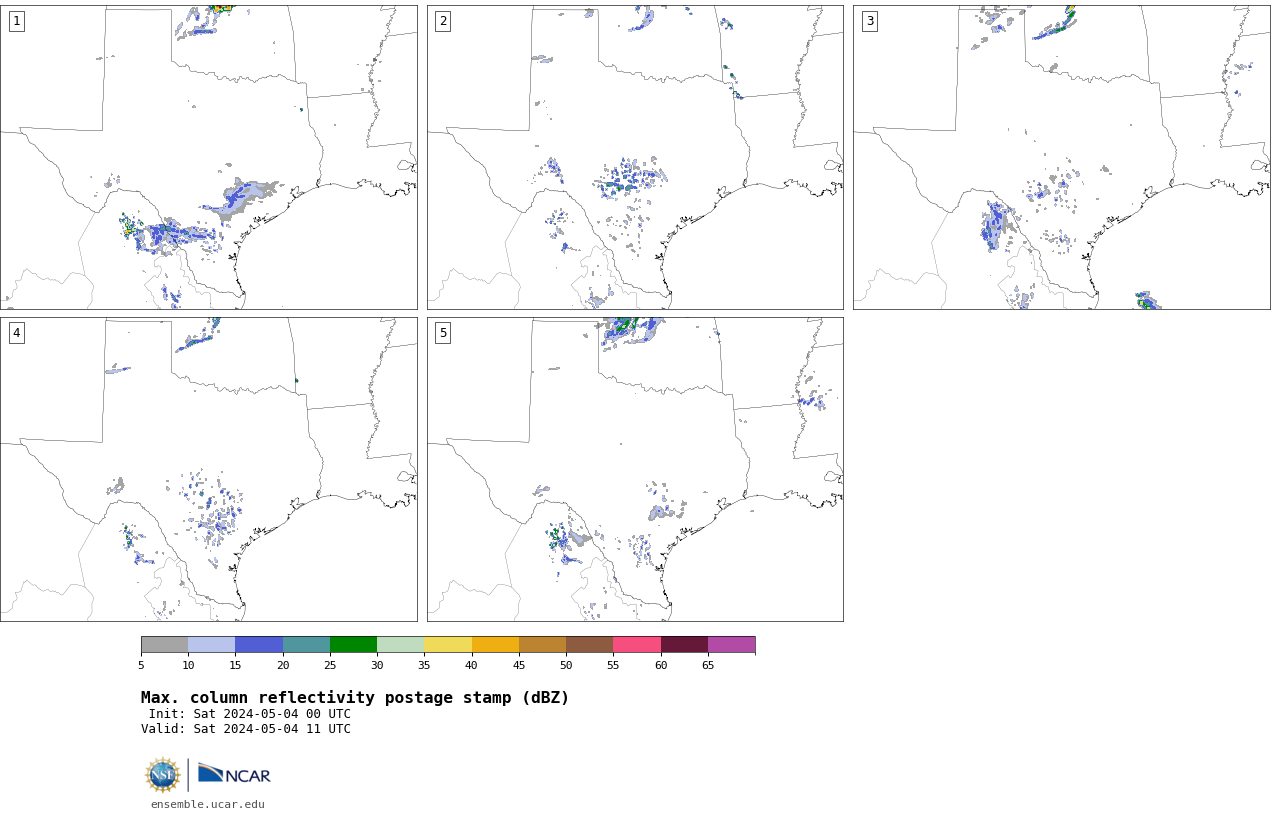Screen dimensions: 1280x815
Task: Click the orange 40-45 dBZ swatch
Action: pos(495,644)
